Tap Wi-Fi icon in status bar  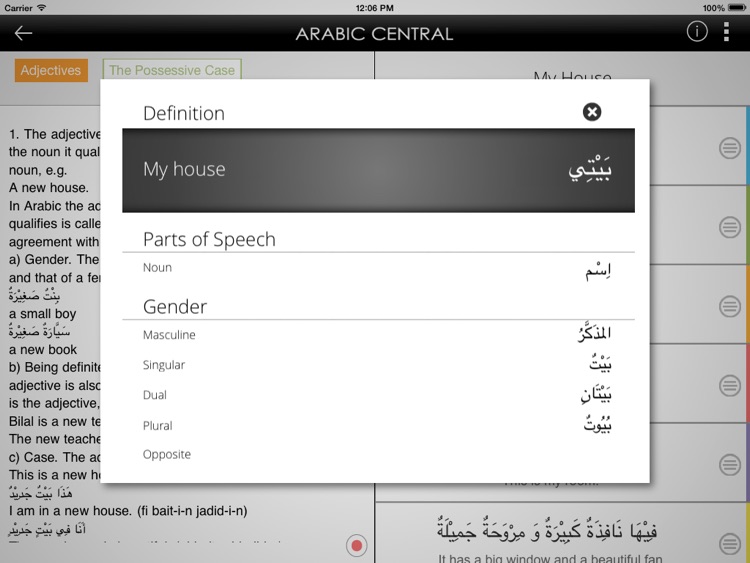click(x=42, y=8)
